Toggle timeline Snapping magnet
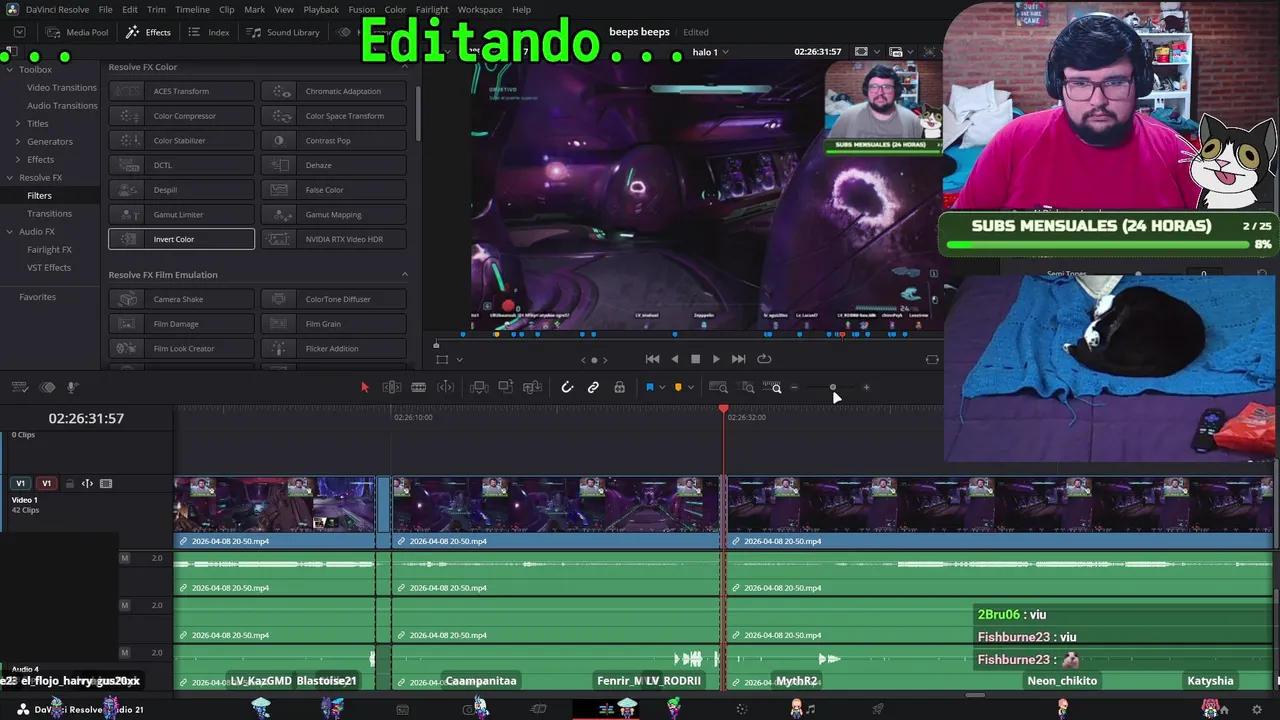The width and height of the screenshot is (1280, 720). tap(567, 387)
